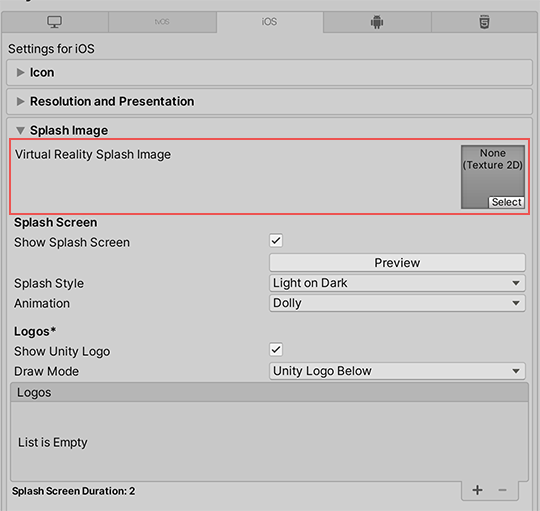Viewport: 540px width, 511px height.
Task: Open the tvOS platform tab
Action: [x=162, y=22]
